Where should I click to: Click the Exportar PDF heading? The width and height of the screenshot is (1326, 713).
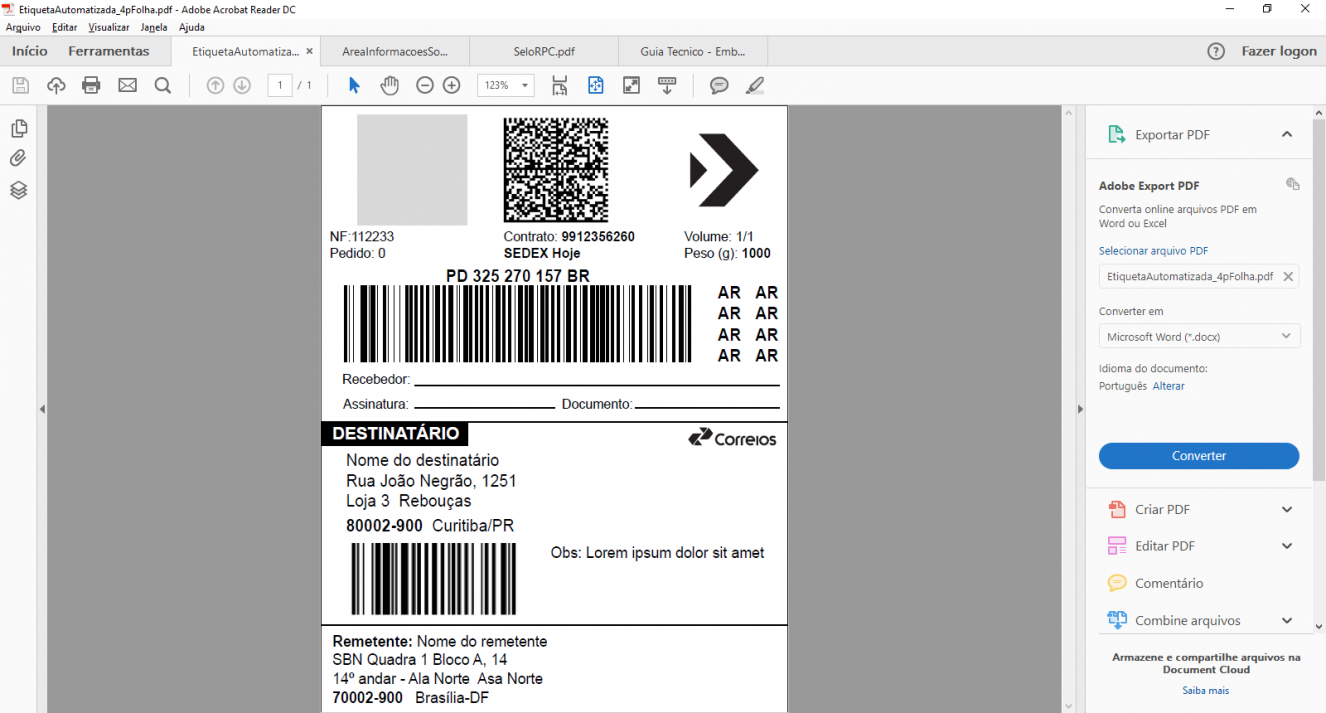click(1171, 135)
